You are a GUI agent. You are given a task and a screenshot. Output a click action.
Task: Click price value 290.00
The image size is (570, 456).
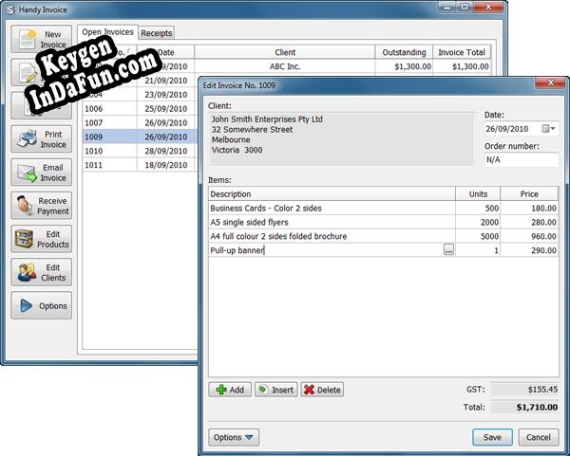coord(529,250)
